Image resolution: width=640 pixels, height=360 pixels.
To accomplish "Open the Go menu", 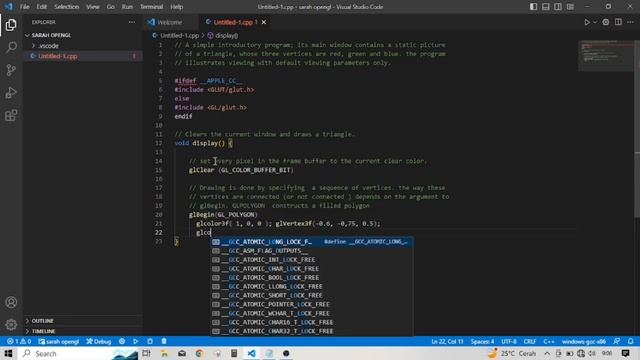I will point(111,7).
